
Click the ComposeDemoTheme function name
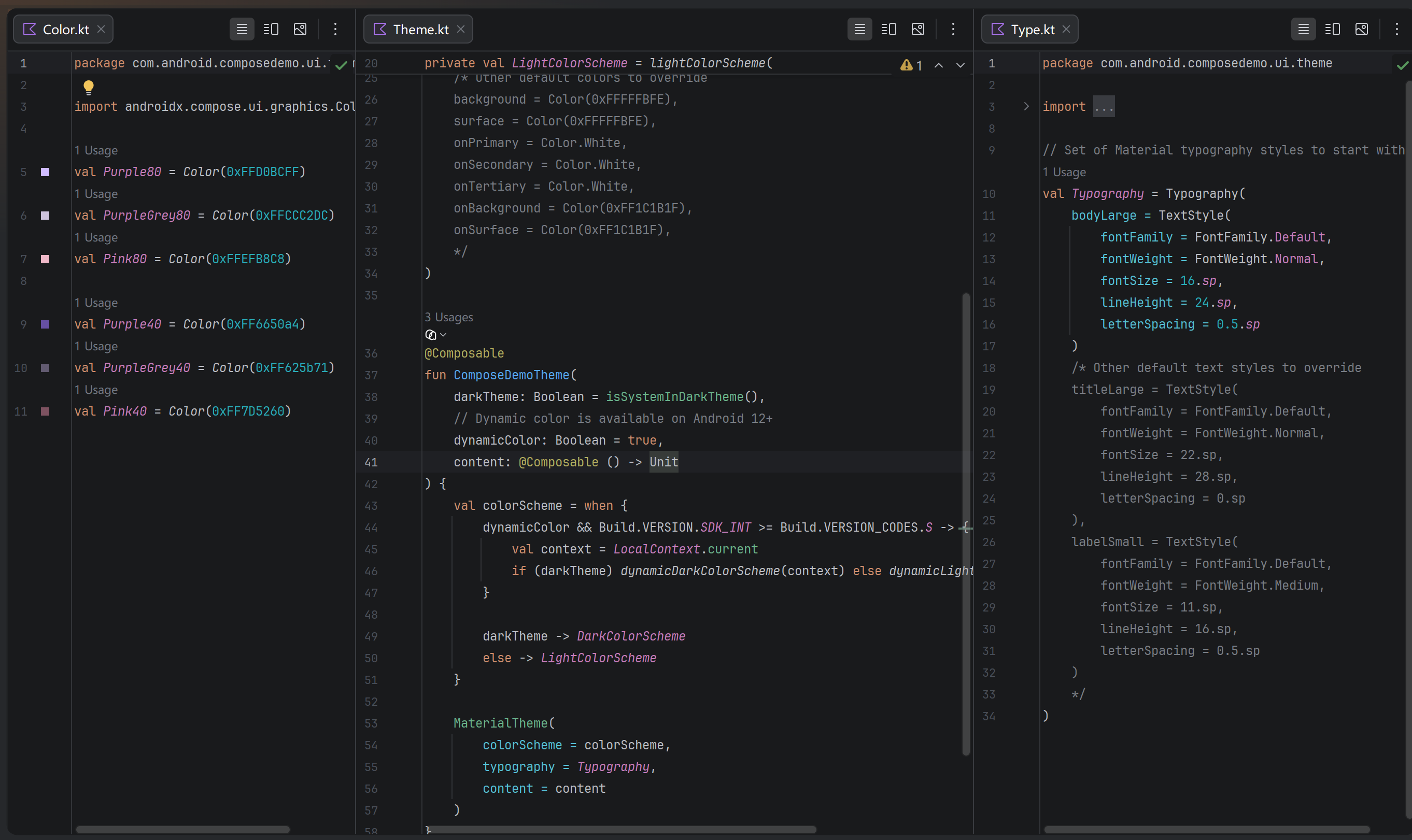512,375
